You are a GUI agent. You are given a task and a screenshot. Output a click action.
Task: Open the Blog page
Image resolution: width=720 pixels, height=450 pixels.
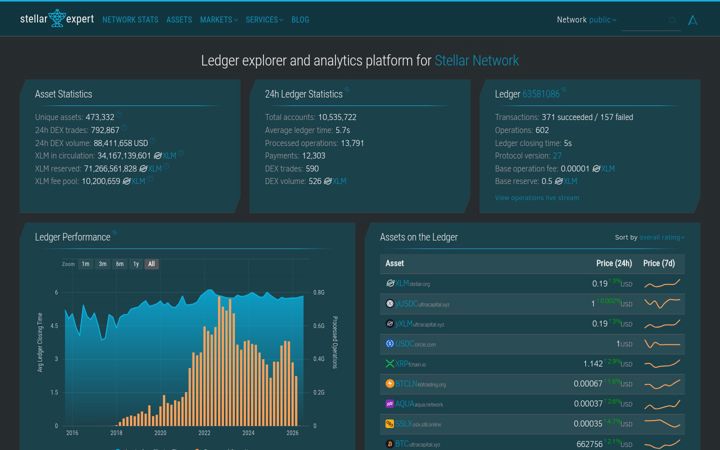click(300, 20)
